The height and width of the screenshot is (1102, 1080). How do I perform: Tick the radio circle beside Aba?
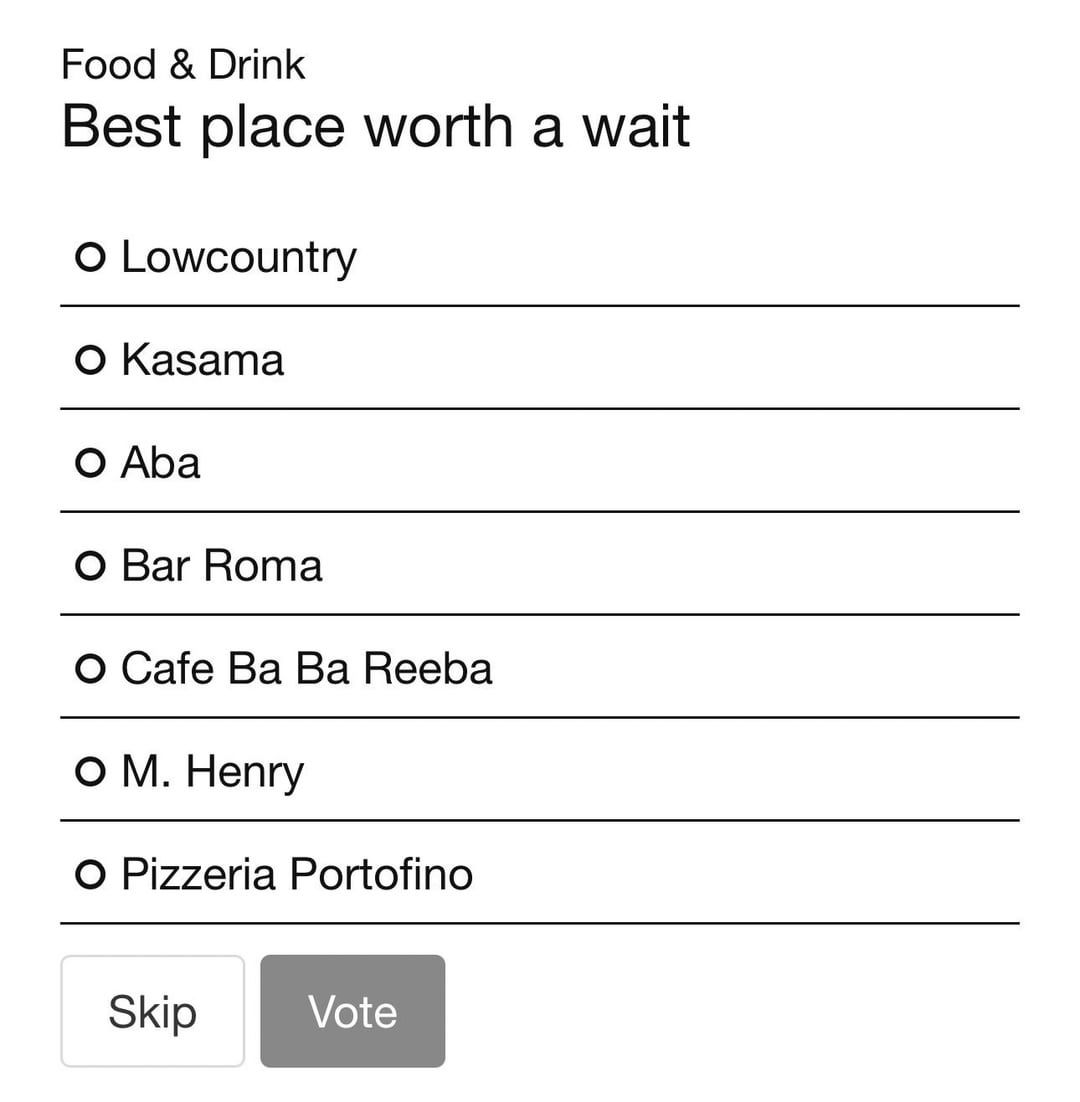coord(90,463)
